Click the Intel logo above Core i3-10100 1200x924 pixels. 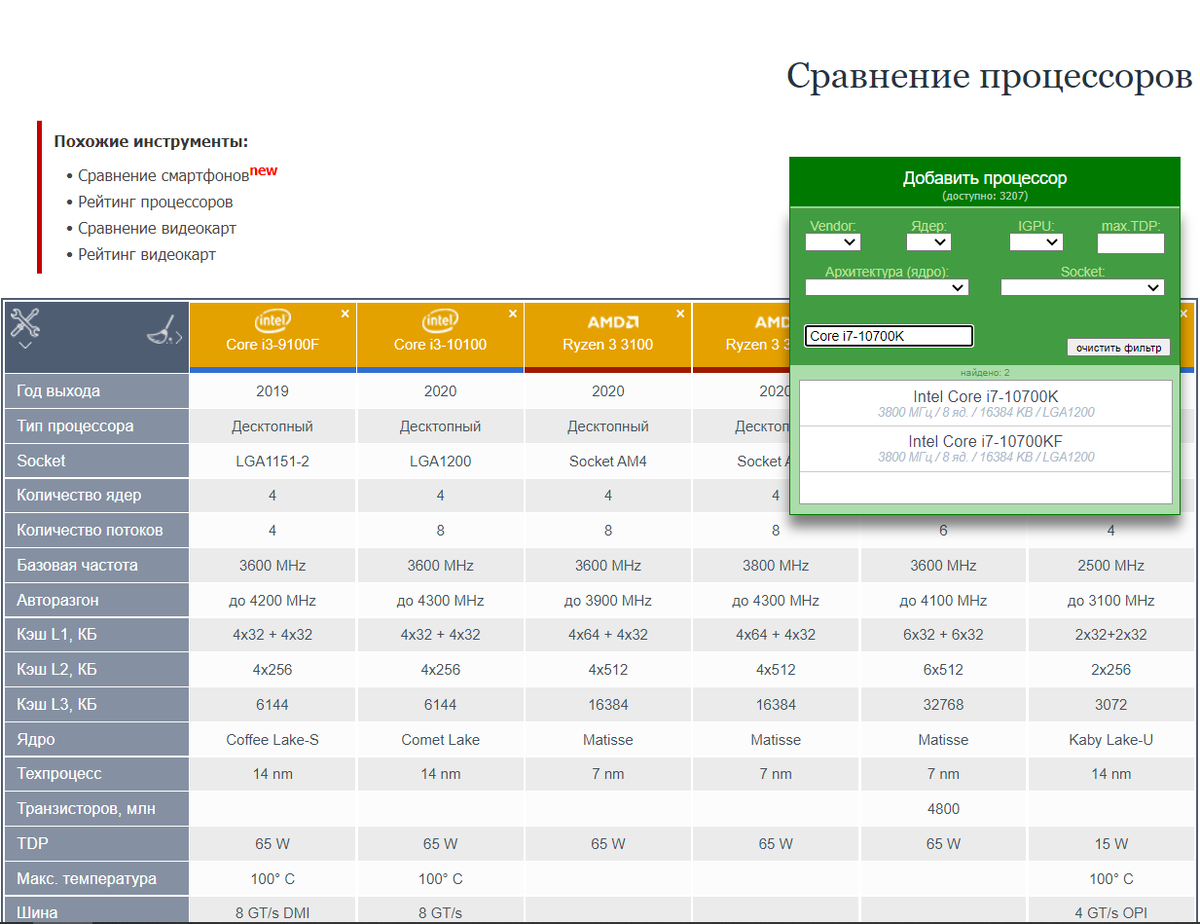[440, 321]
